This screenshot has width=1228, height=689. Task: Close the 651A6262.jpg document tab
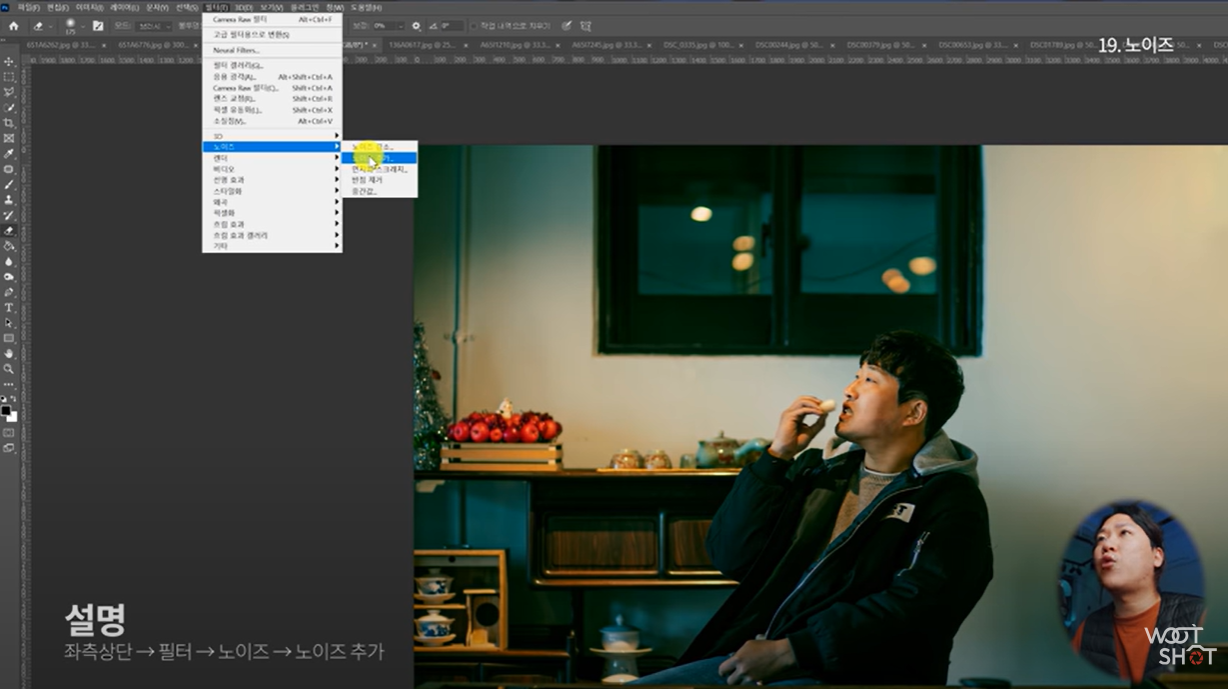104,44
